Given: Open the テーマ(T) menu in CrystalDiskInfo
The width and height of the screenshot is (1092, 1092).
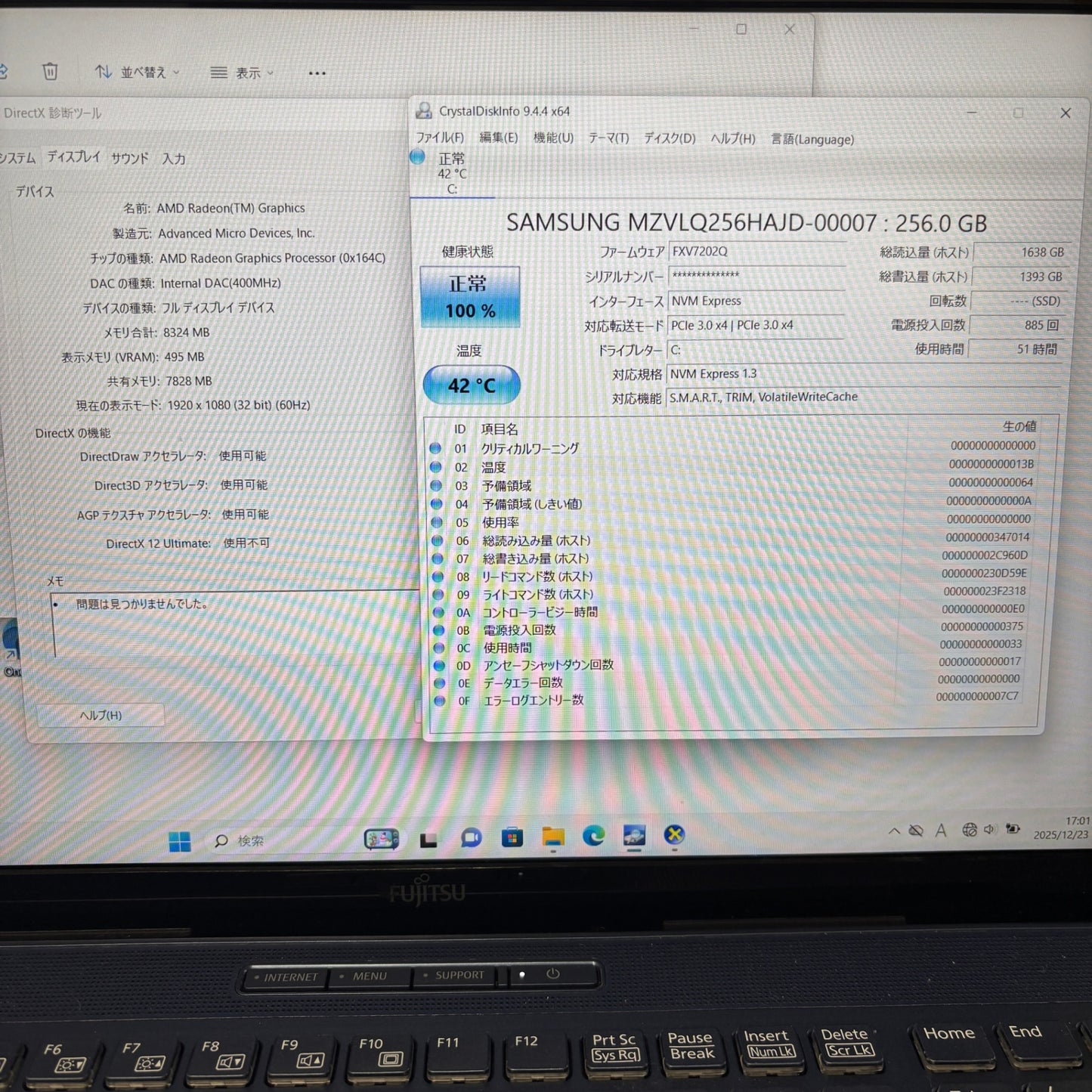Looking at the screenshot, I should tap(609, 139).
